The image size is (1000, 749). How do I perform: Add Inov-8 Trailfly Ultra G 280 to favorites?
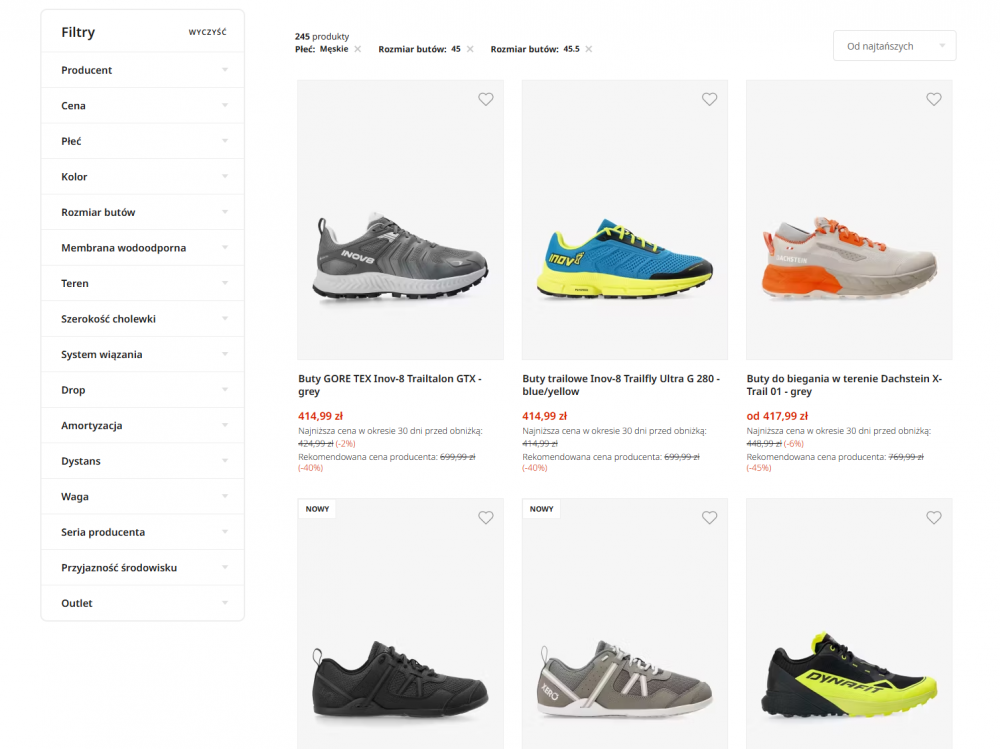[x=709, y=99]
